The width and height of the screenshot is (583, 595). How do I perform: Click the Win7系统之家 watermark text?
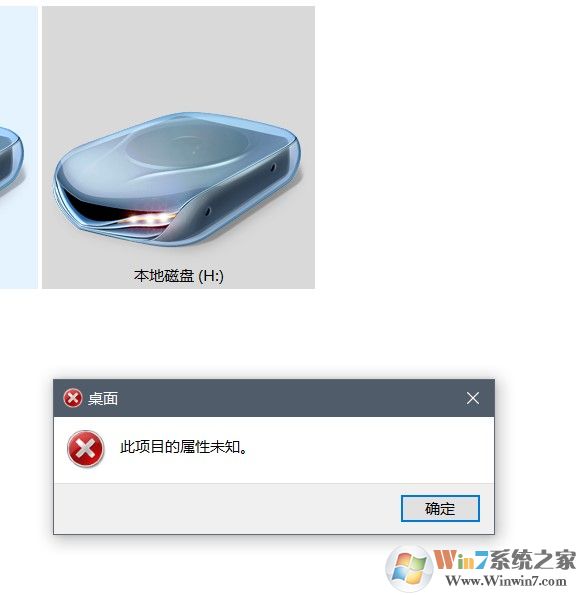pos(505,559)
